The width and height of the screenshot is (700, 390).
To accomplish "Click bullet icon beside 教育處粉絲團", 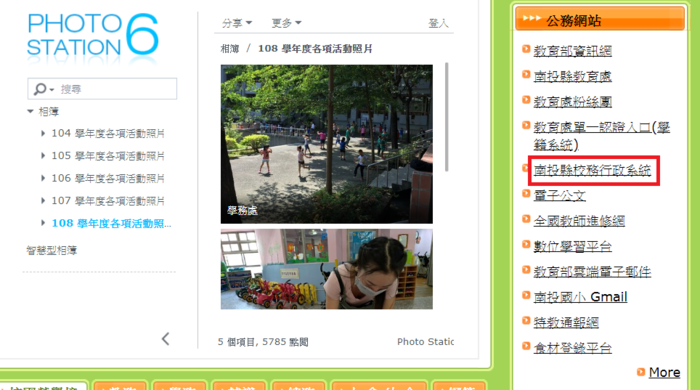I will [x=526, y=100].
